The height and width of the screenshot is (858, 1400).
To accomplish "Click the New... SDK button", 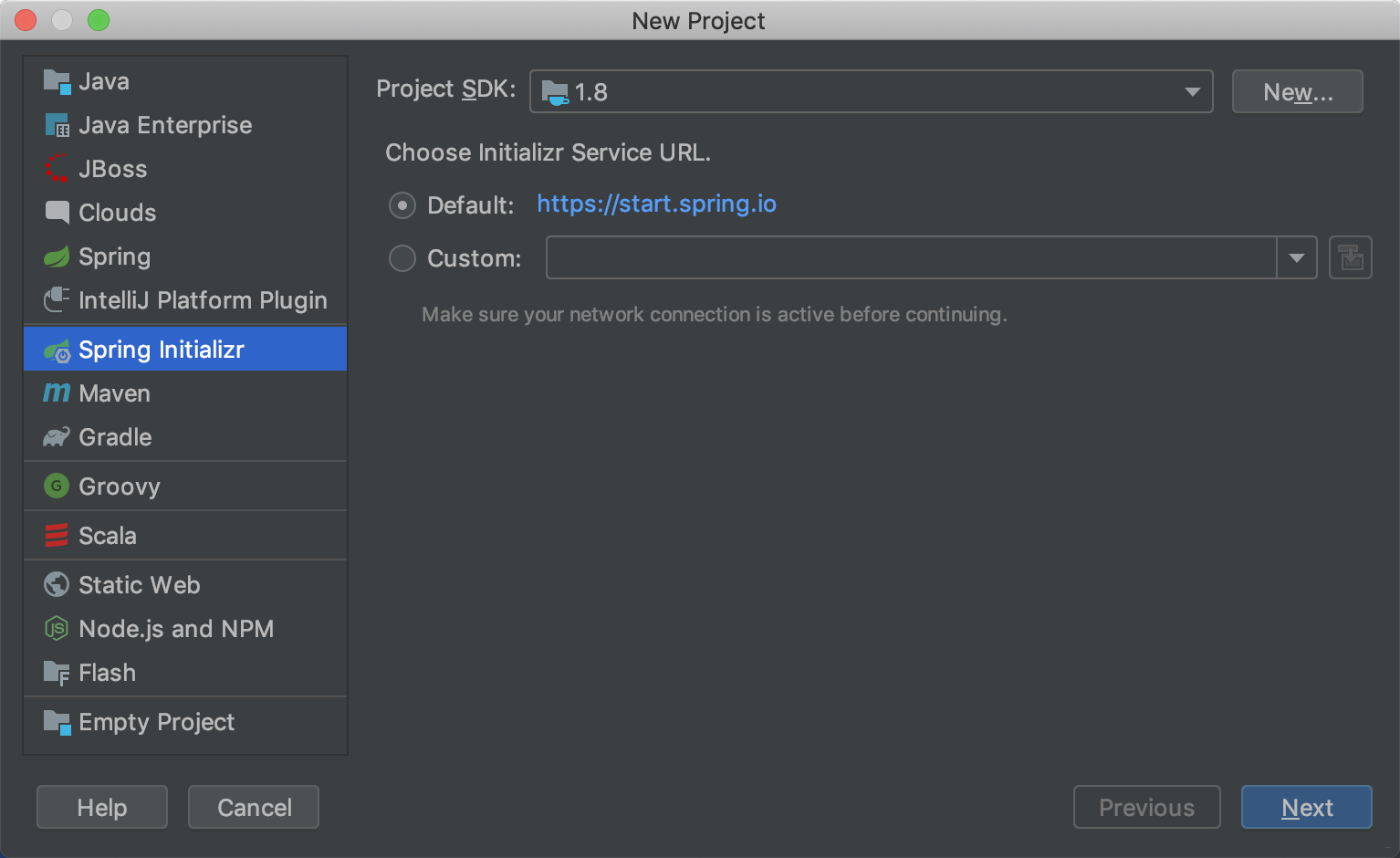I will pyautogui.click(x=1297, y=91).
